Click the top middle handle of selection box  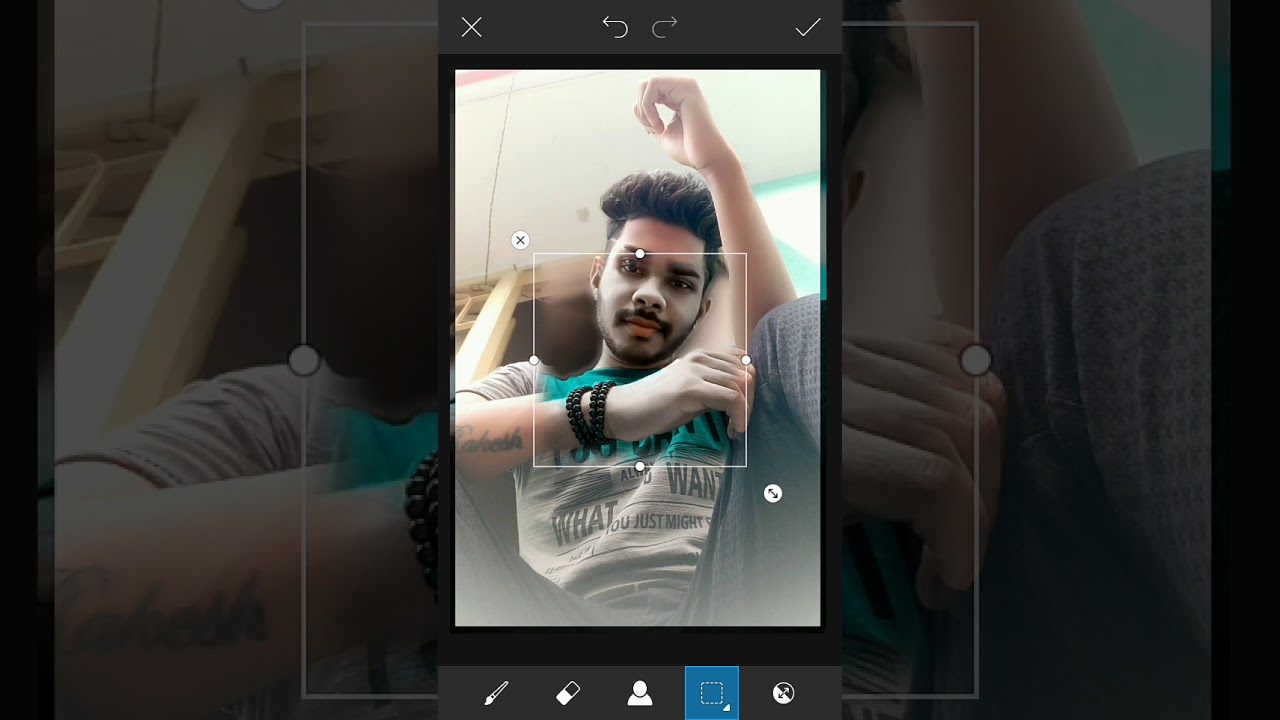(x=640, y=254)
